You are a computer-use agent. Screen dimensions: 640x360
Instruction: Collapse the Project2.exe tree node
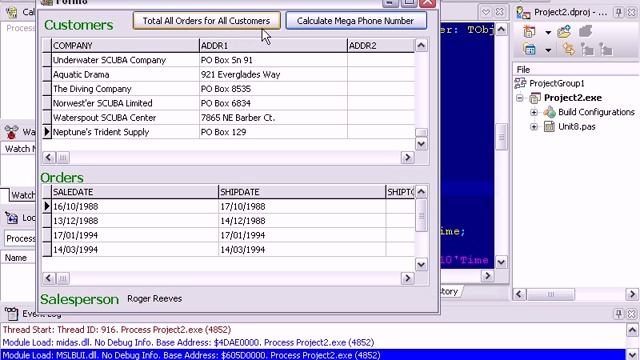tap(520, 98)
